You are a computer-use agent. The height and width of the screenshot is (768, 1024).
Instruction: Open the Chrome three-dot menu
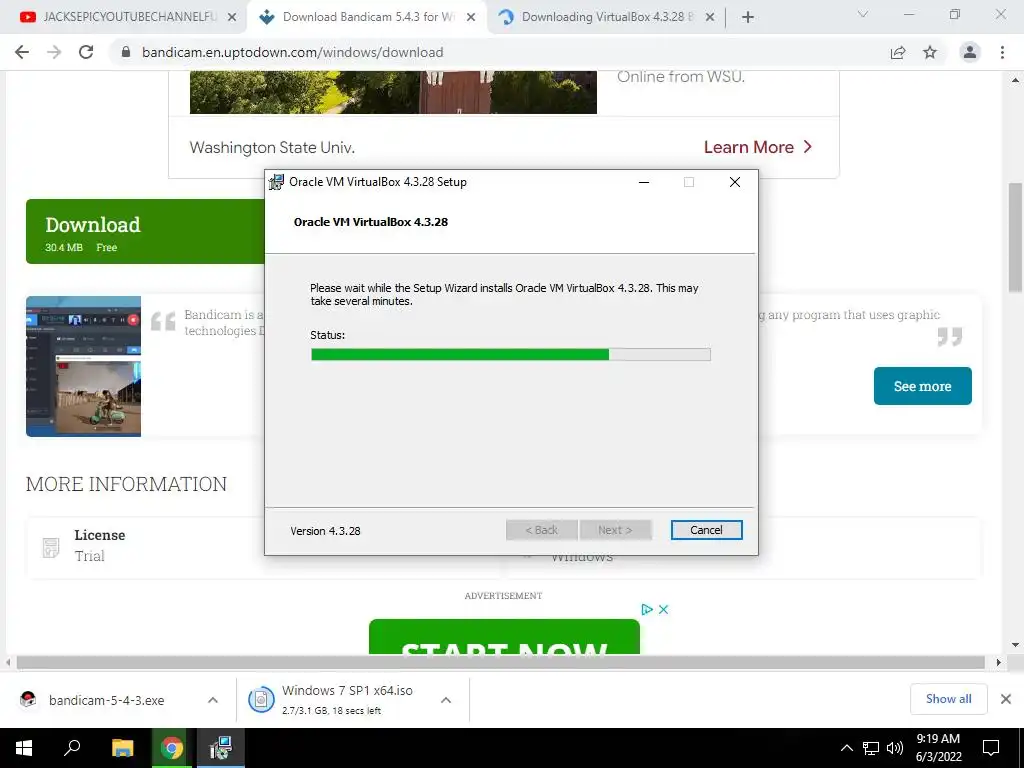pyautogui.click(x=1002, y=52)
